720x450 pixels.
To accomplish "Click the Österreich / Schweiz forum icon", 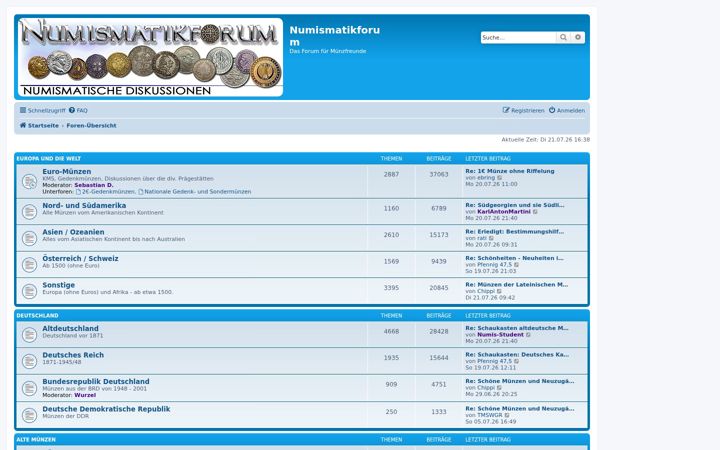I will [x=29, y=264].
